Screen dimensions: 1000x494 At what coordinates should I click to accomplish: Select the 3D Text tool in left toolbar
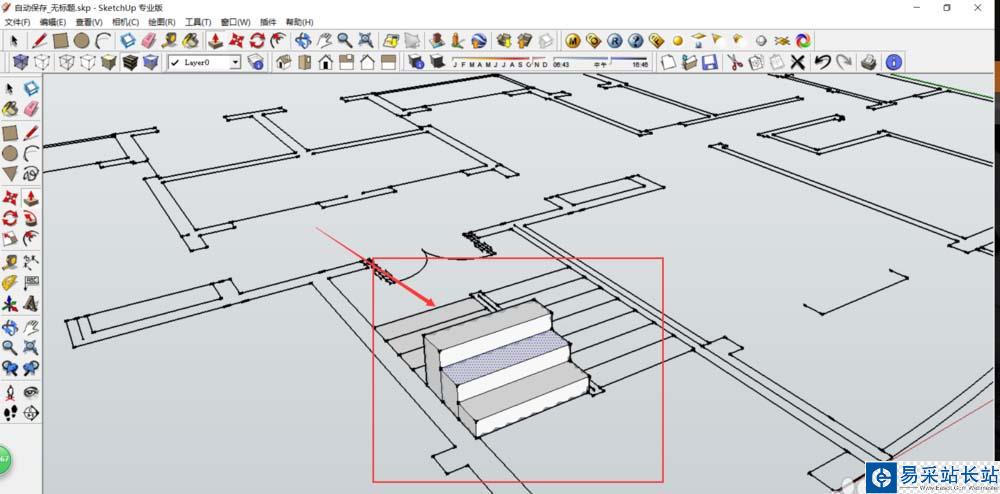click(31, 303)
